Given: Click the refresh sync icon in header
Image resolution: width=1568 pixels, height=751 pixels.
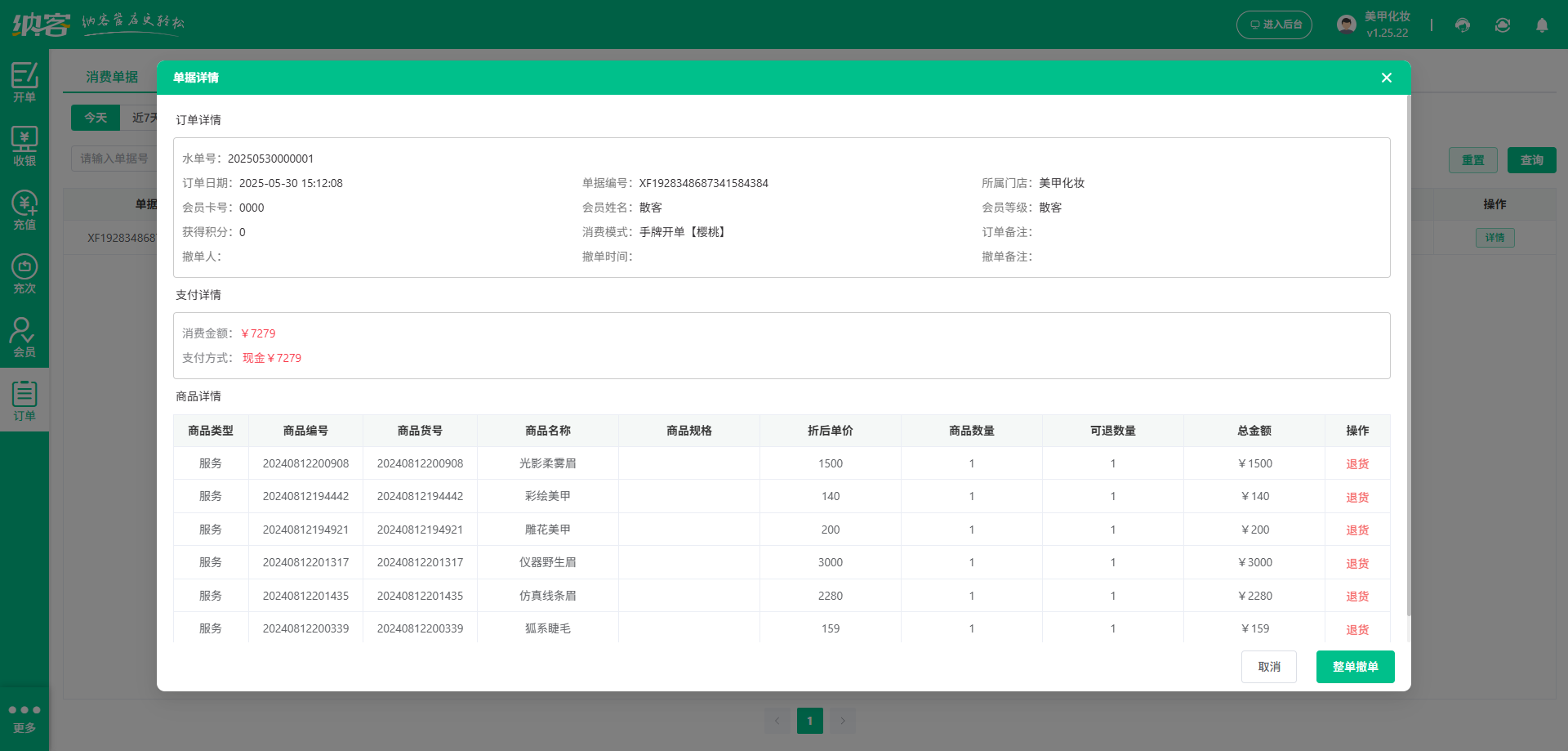Looking at the screenshot, I should (1503, 25).
